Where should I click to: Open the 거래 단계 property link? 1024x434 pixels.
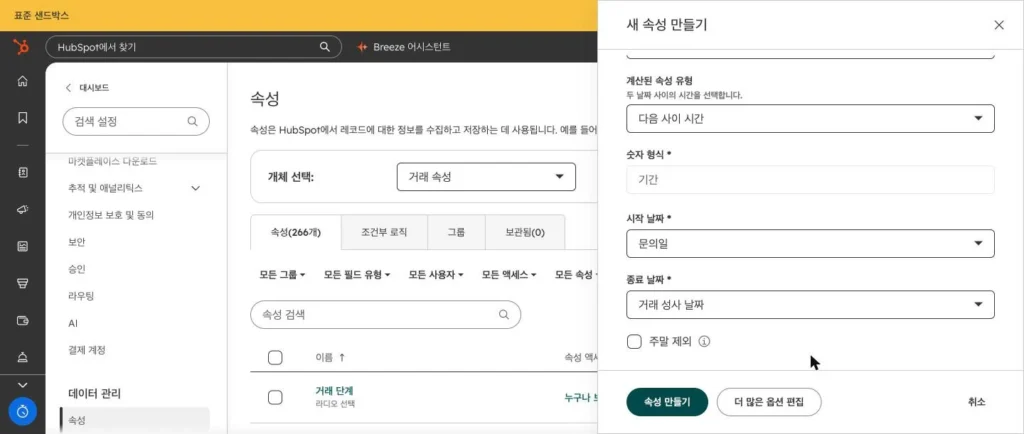click(x=334, y=391)
